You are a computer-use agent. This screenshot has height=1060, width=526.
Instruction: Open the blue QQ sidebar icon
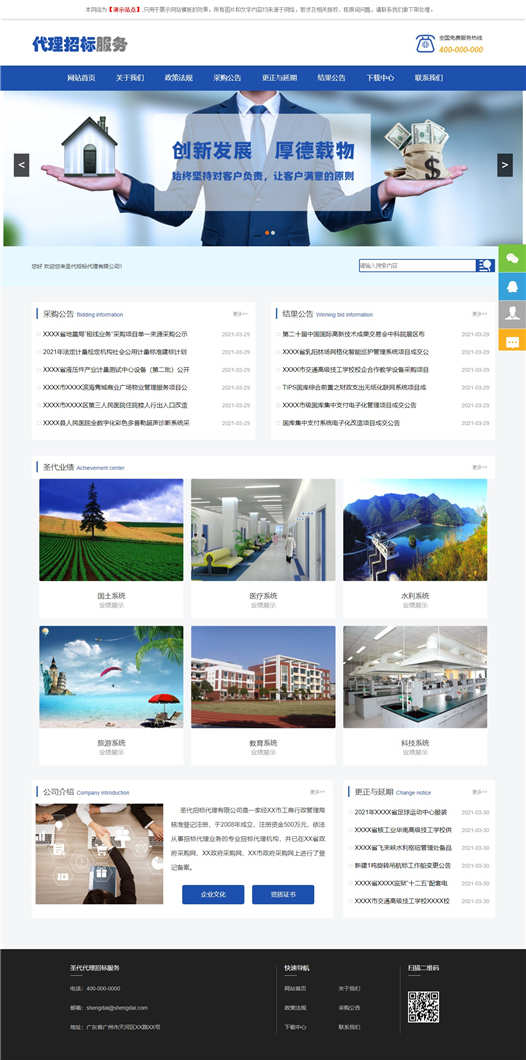pos(512,286)
